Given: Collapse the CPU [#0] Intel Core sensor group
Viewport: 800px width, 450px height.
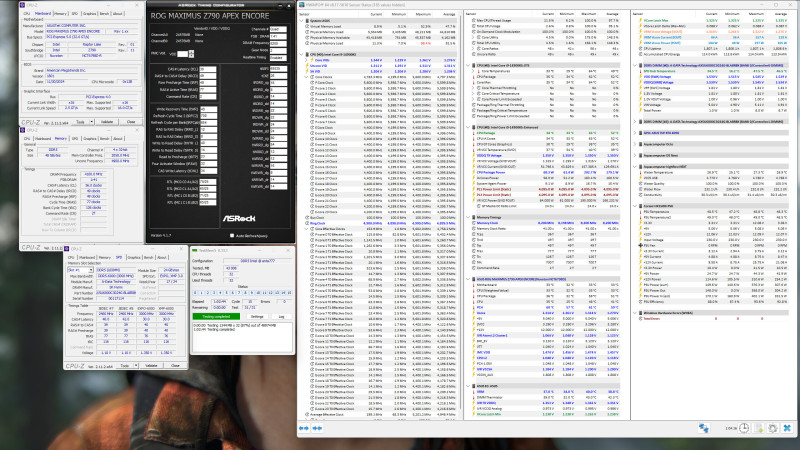Looking at the screenshot, I should point(302,54).
